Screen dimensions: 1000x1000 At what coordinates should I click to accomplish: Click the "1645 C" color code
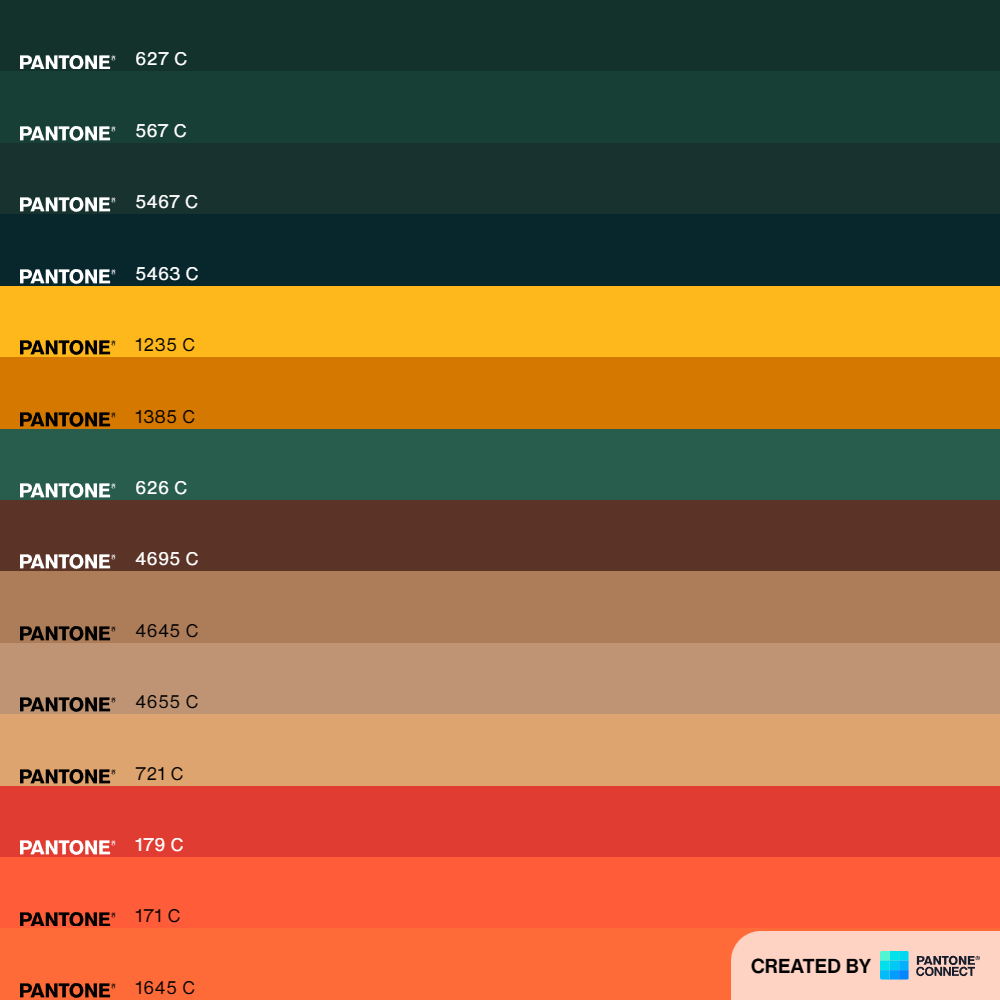tap(165, 988)
